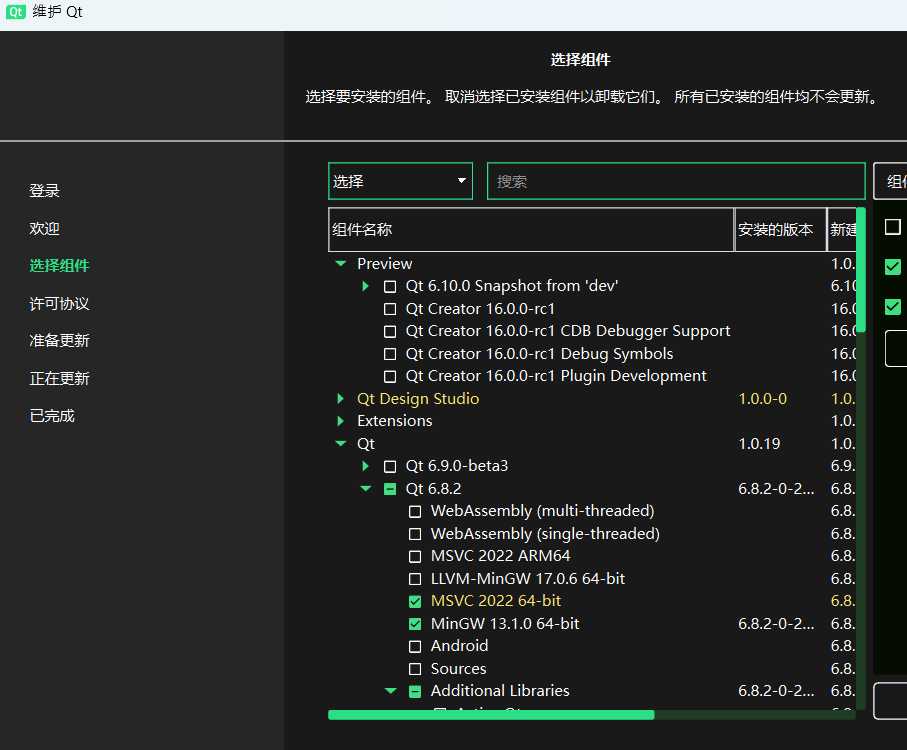Check the Android component
This screenshot has width=907, height=750.
[415, 646]
